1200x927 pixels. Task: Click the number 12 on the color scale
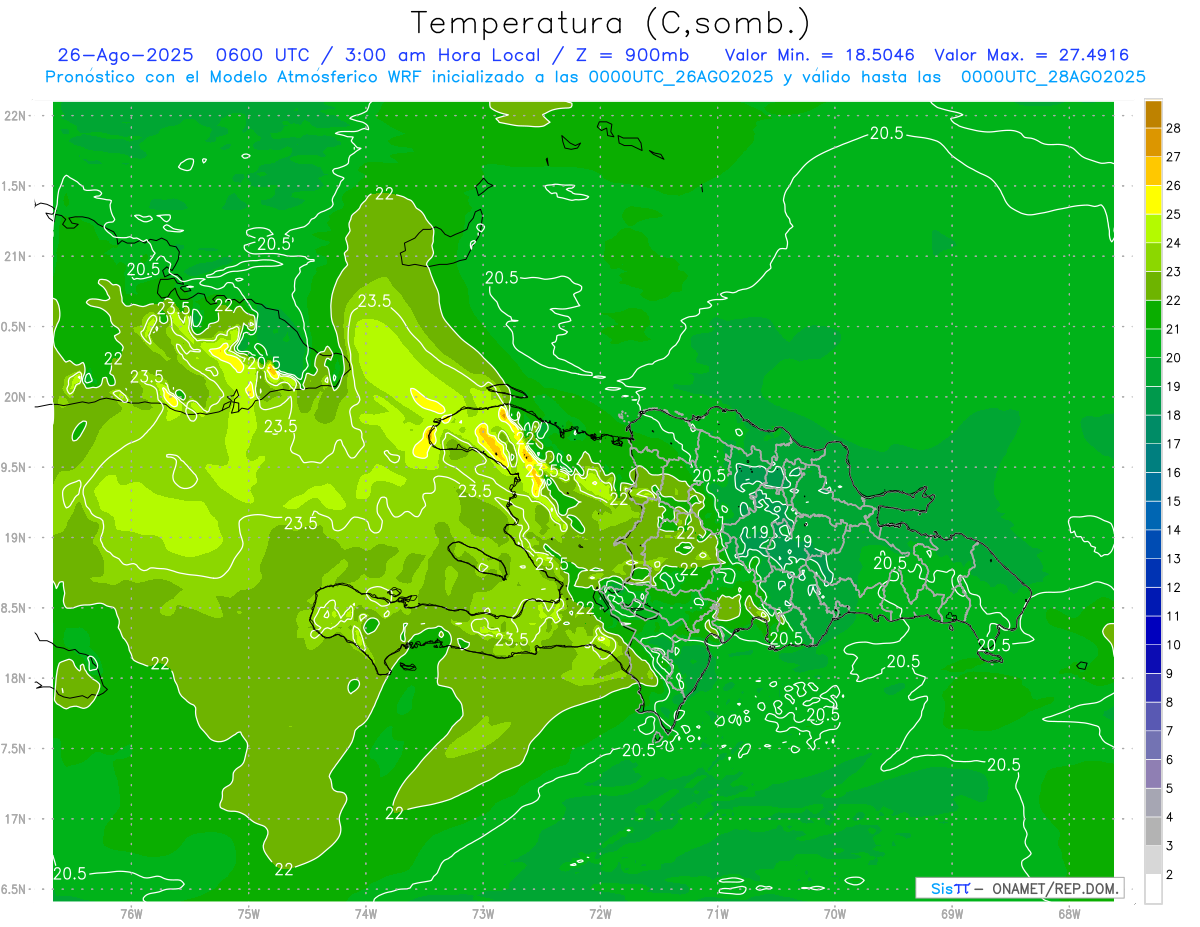click(x=1174, y=587)
